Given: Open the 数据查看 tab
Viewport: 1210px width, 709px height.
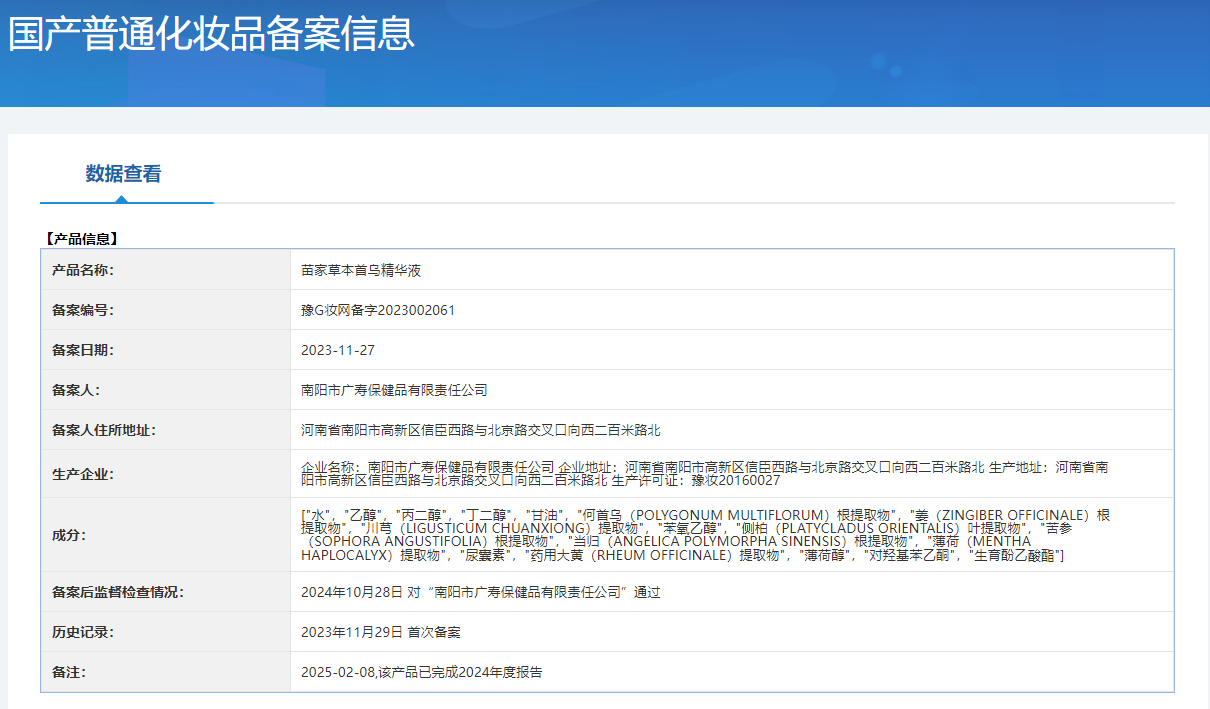Looking at the screenshot, I should [x=123, y=174].
